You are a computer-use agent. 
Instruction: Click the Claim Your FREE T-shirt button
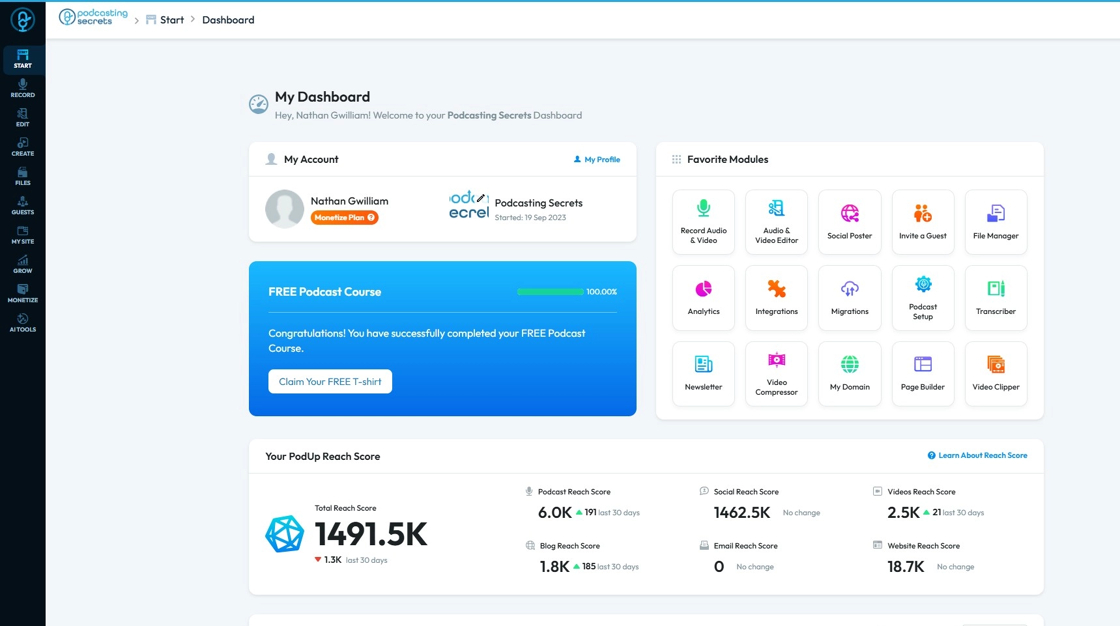tap(330, 382)
